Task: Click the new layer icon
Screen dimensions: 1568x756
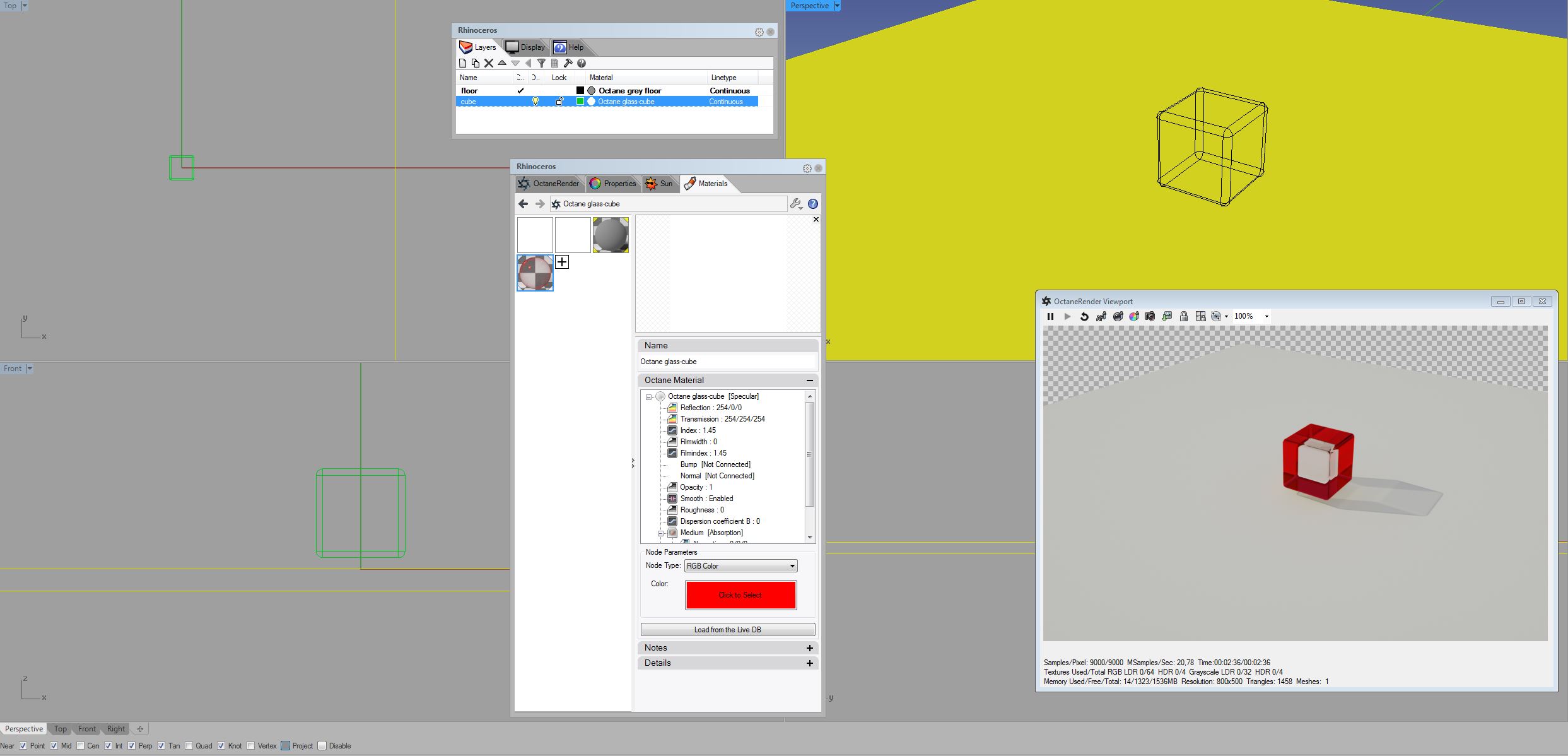Action: pos(462,63)
